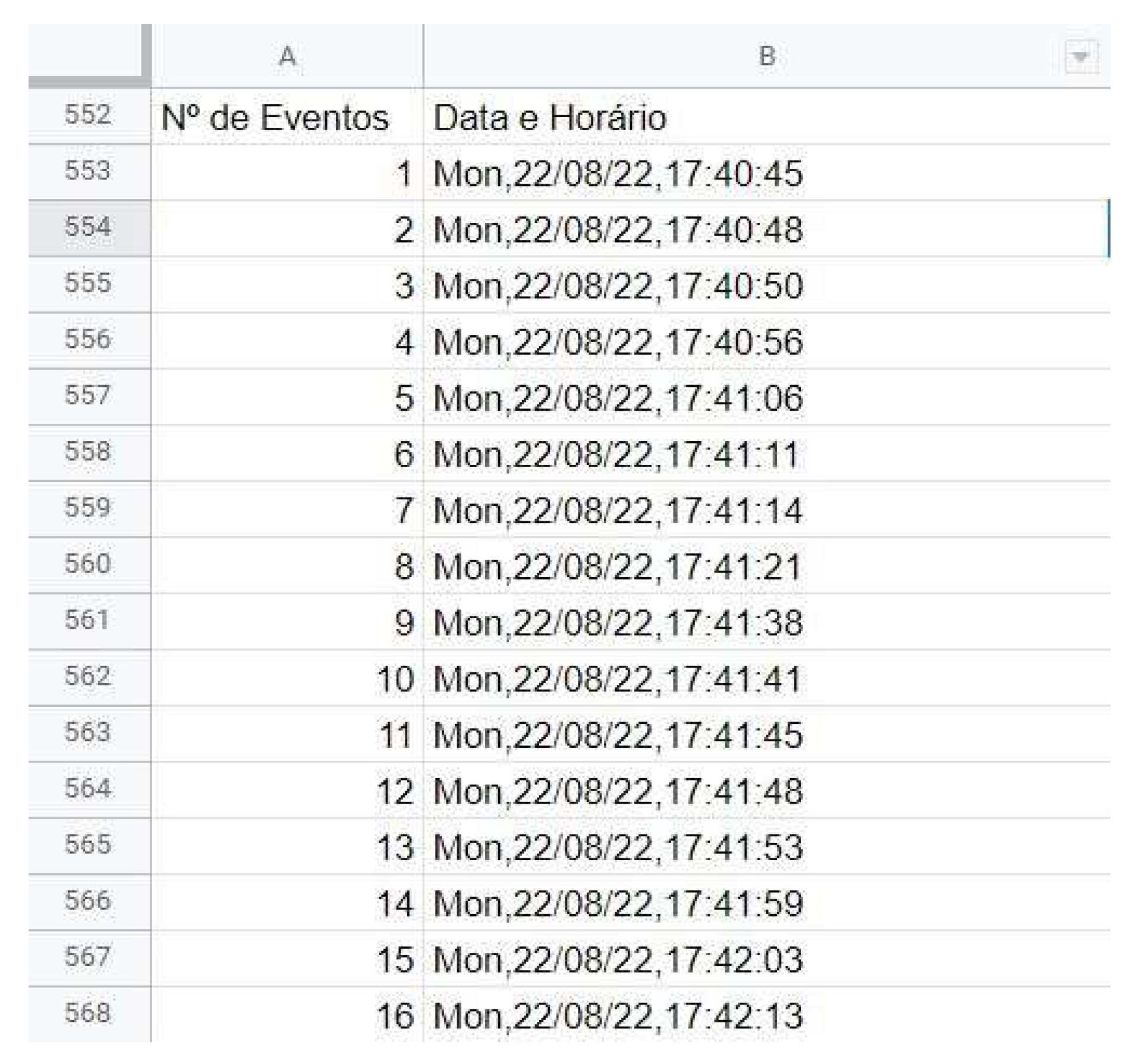
Task: Select column A header
Action: pos(287,57)
